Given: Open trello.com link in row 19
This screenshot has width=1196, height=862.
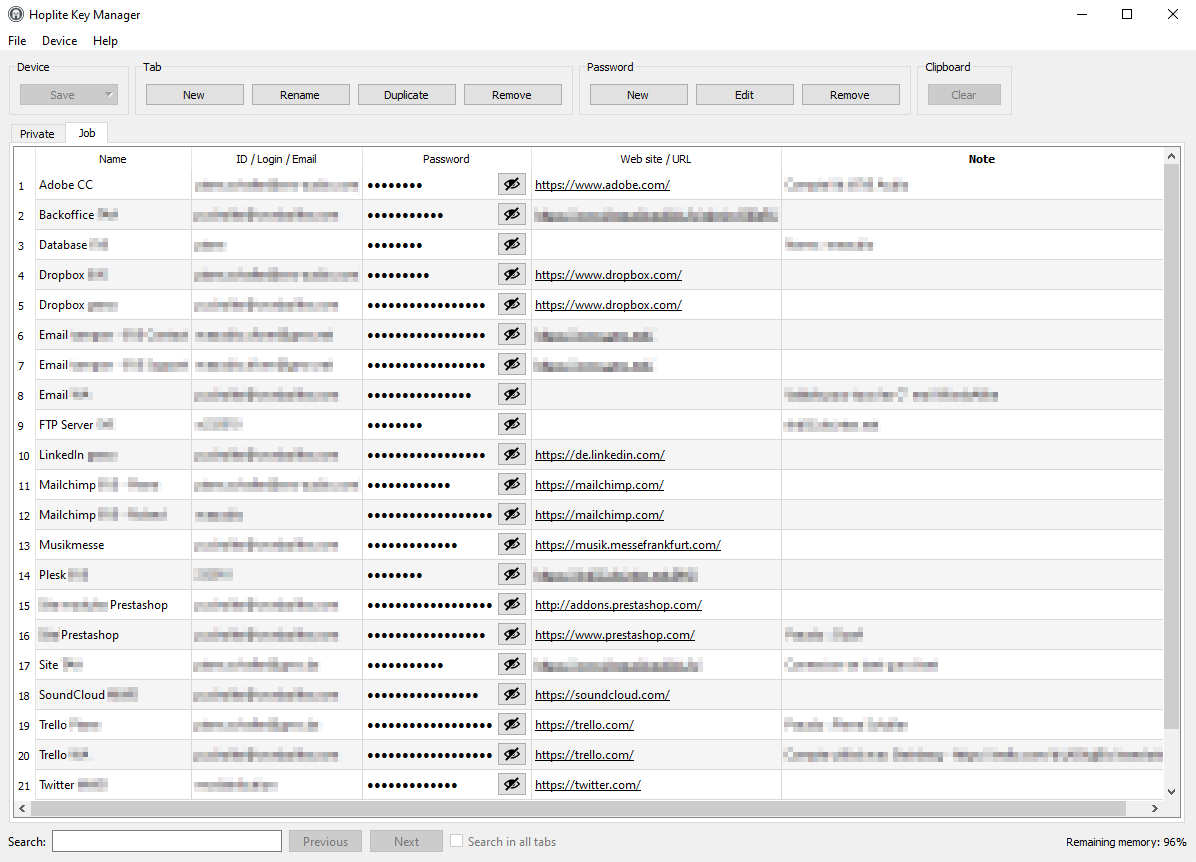Looking at the screenshot, I should (x=584, y=725).
